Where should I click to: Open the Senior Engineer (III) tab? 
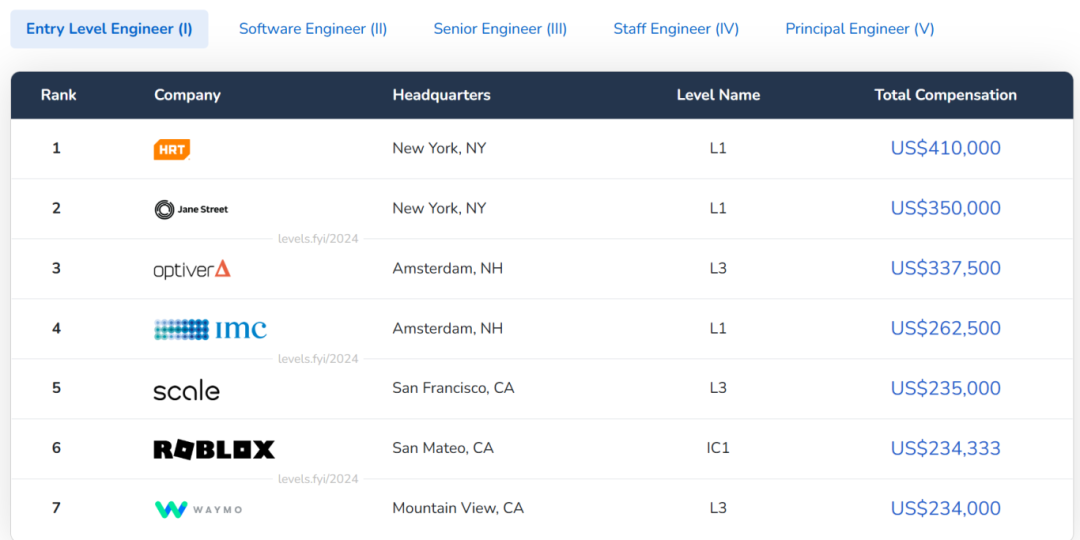click(x=500, y=29)
